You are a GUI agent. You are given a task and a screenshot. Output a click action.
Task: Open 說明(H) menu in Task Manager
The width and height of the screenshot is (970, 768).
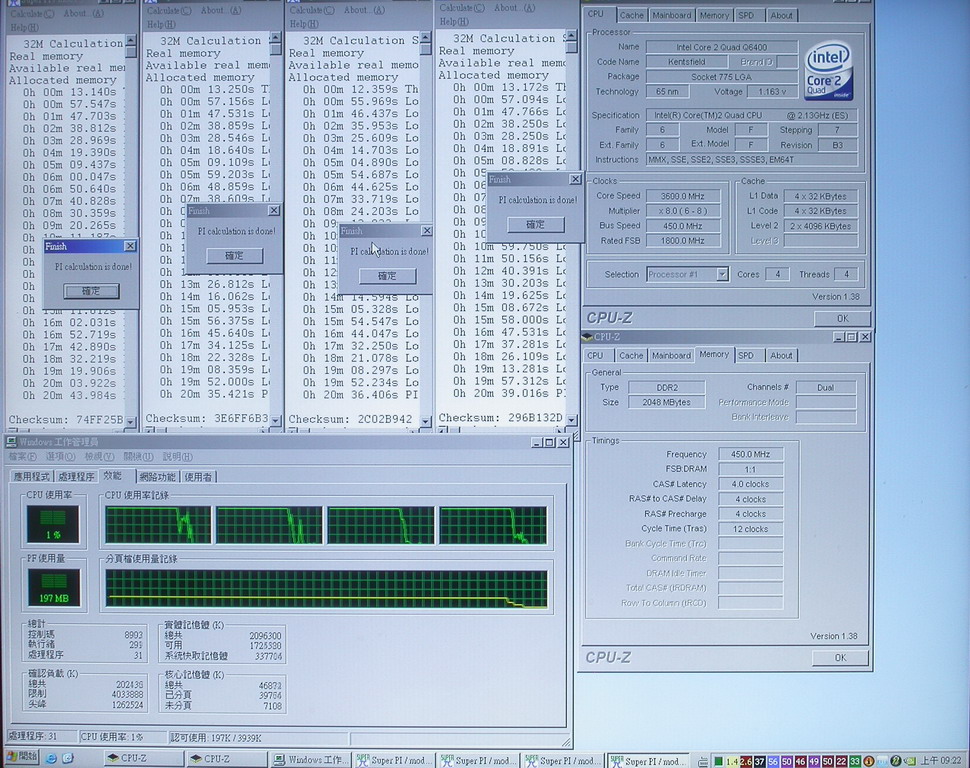(178, 456)
